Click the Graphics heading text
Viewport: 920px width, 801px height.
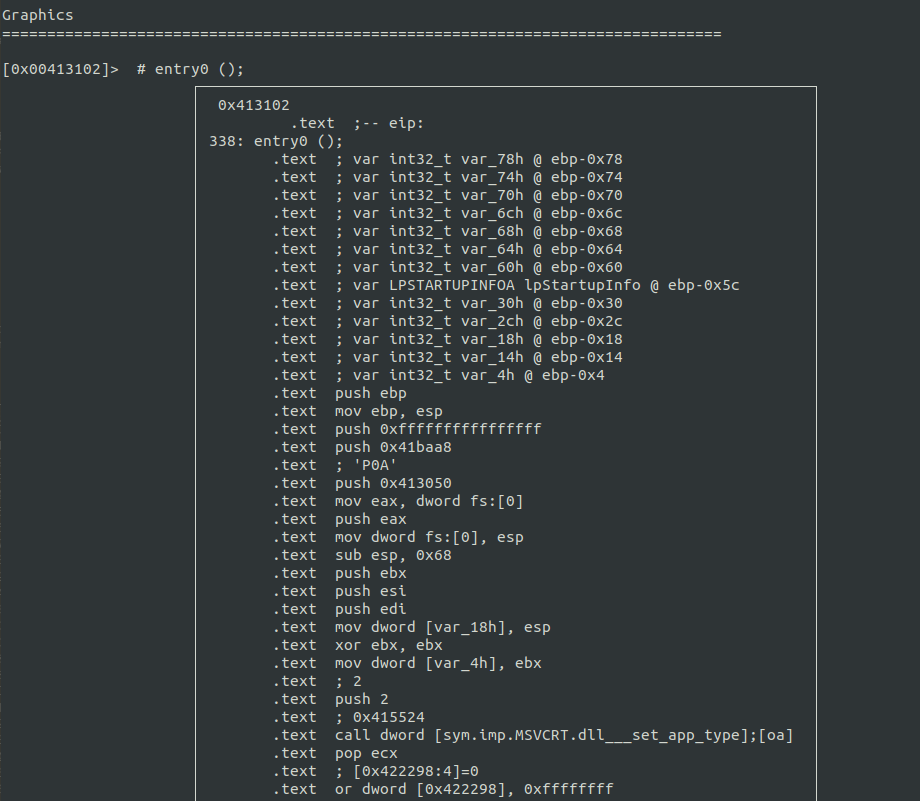coord(37,15)
